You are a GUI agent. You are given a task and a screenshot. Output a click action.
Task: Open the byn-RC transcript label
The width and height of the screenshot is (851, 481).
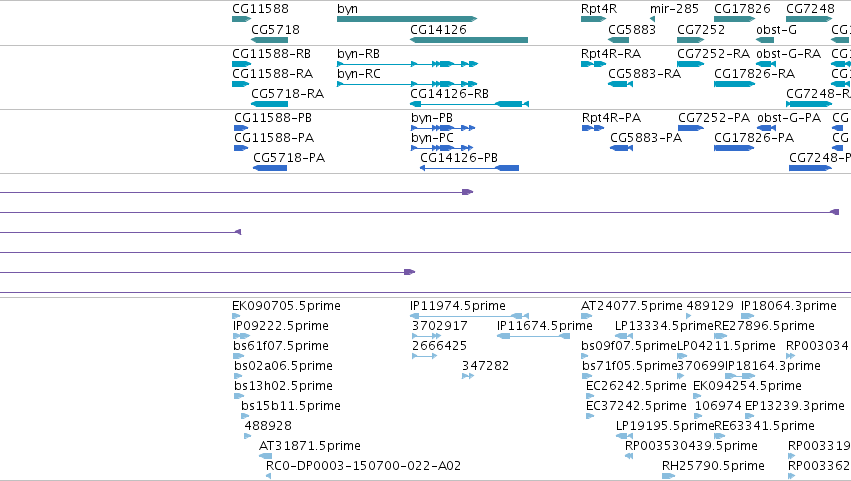359,74
